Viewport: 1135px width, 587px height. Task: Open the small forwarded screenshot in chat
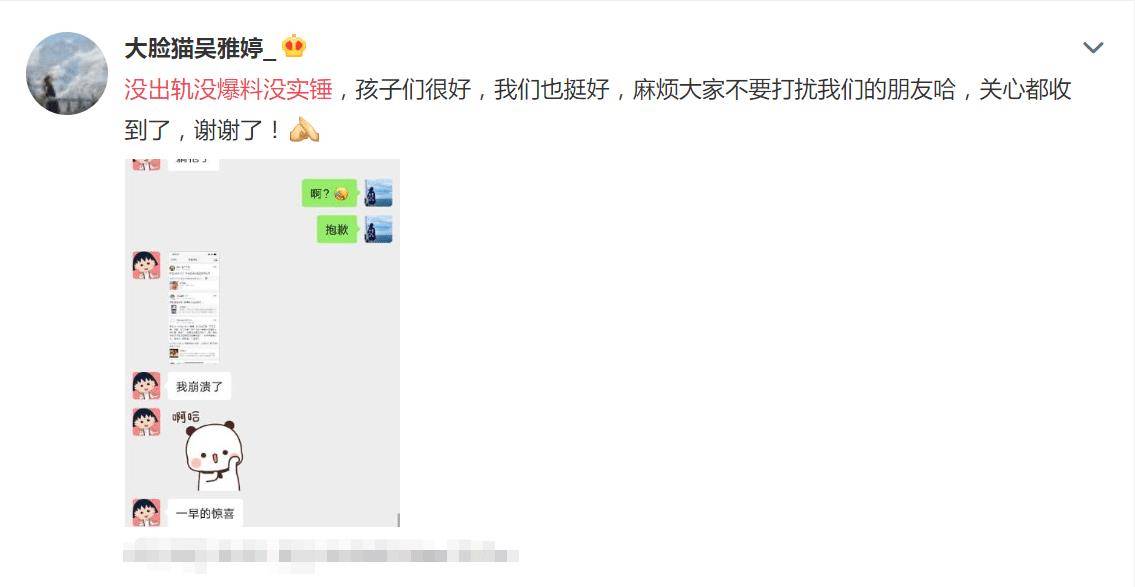click(194, 307)
